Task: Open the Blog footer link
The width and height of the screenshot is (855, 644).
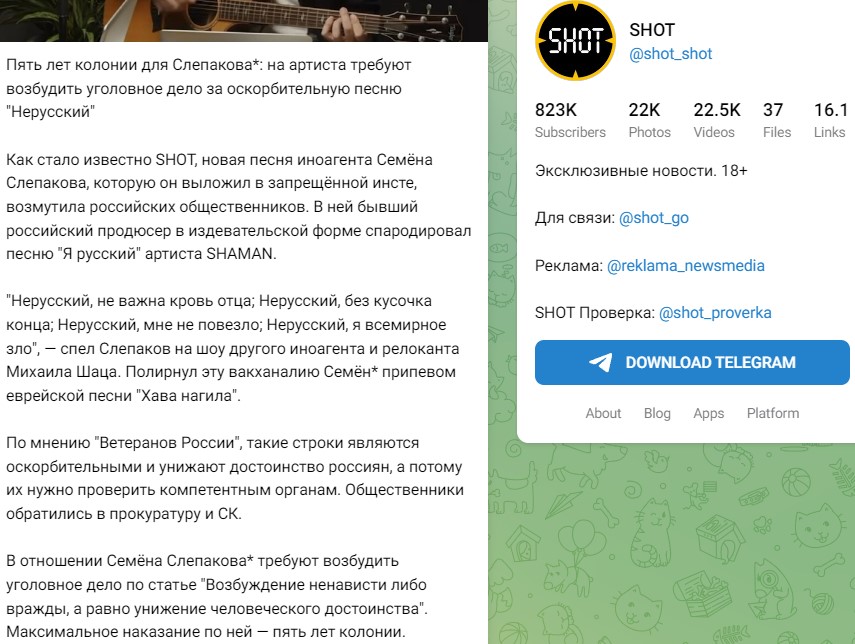Action: 657,413
